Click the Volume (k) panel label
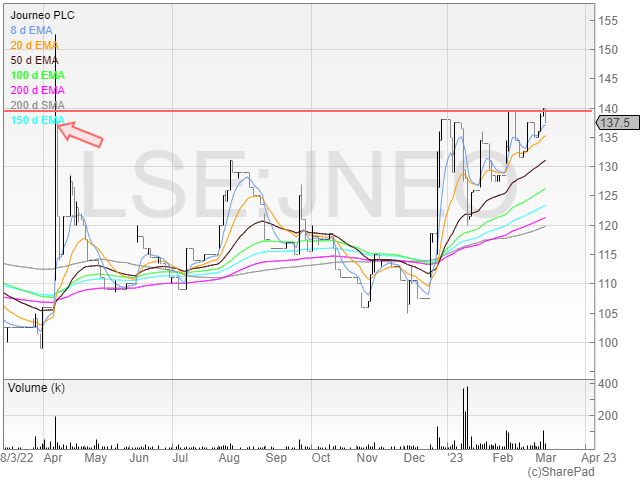This screenshot has width=640, height=480. pos(36,388)
